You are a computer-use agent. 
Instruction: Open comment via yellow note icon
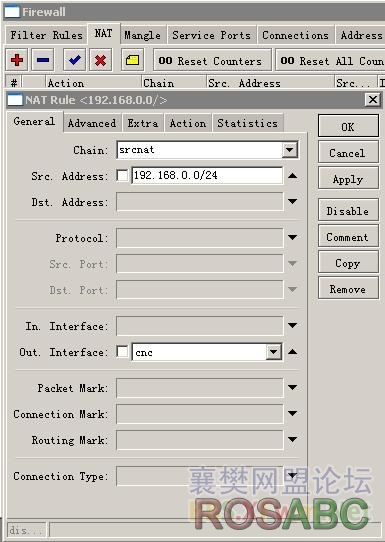[x=132, y=60]
